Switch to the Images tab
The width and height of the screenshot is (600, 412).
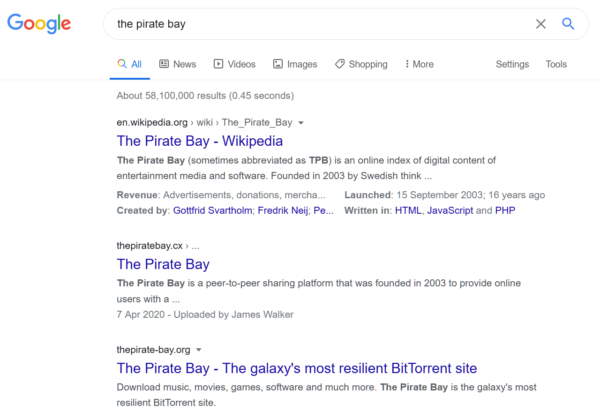coord(295,64)
